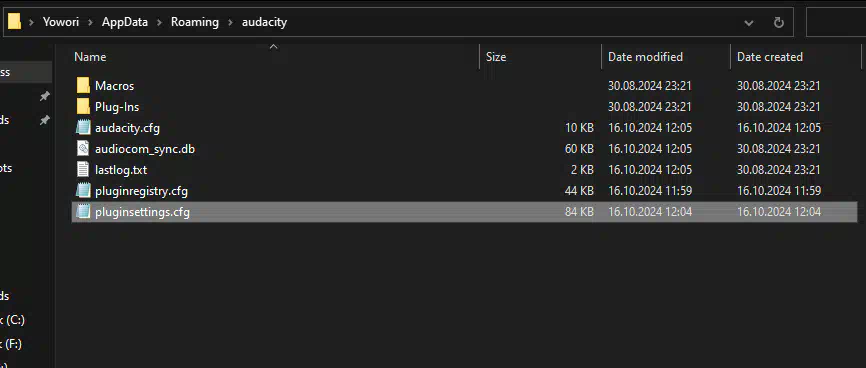Screen dimensions: 866x368
Task: Click the refresh icon in address bar
Action: [x=779, y=23]
